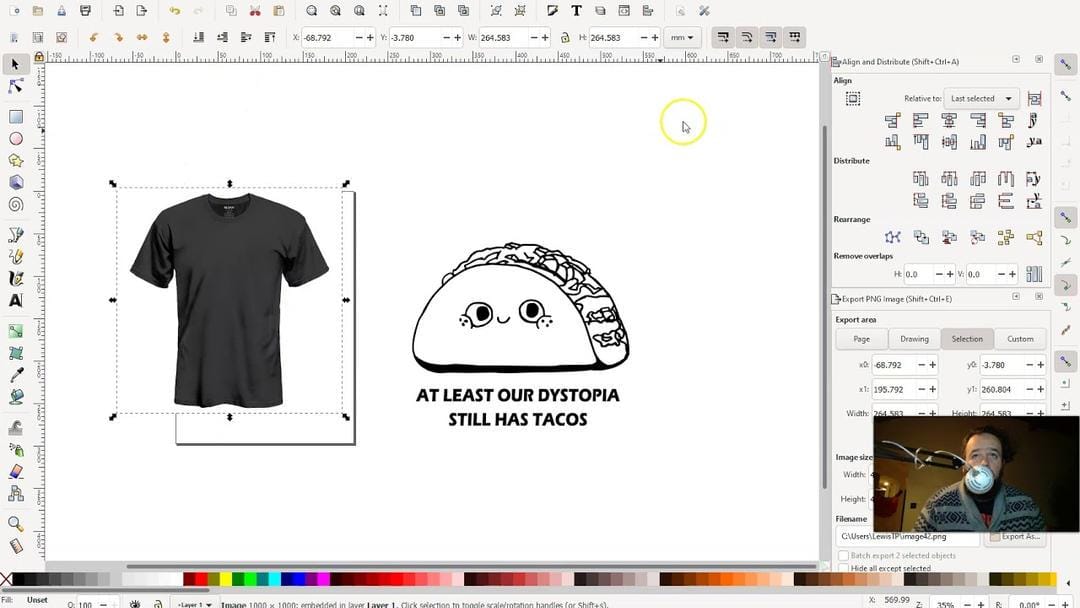This screenshot has width=1080, height=608.
Task: Flip selection horizontally
Action: 142,38
